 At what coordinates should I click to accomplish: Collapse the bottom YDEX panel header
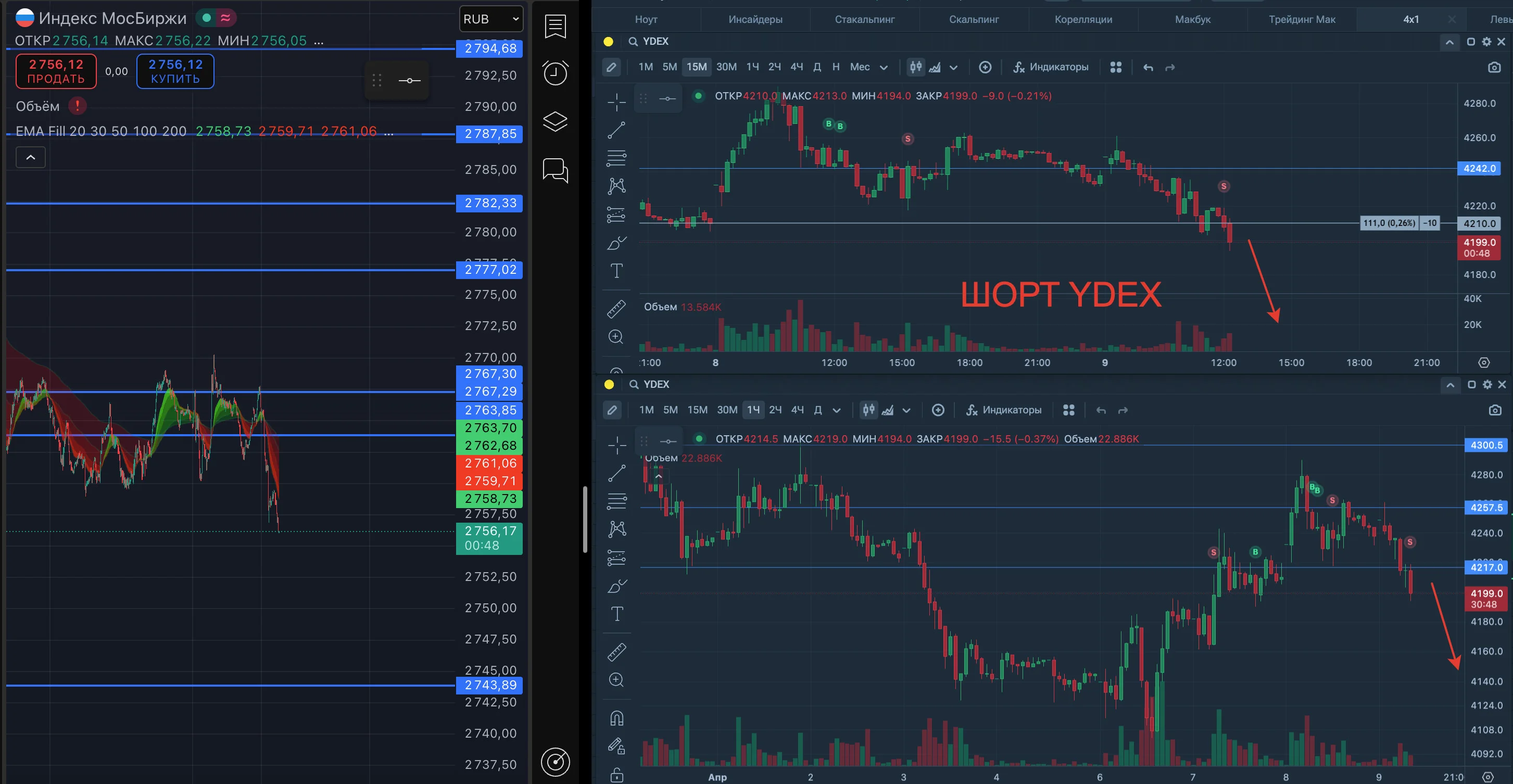click(x=1450, y=385)
